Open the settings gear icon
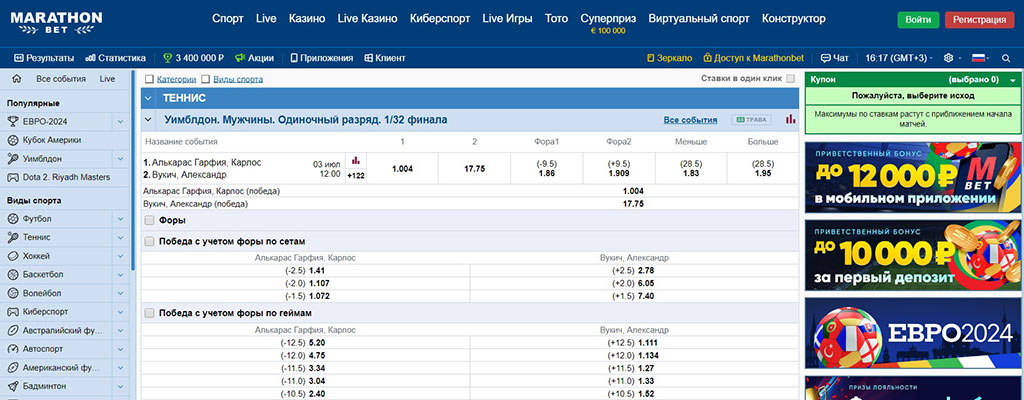1024x400 pixels. pos(949,58)
